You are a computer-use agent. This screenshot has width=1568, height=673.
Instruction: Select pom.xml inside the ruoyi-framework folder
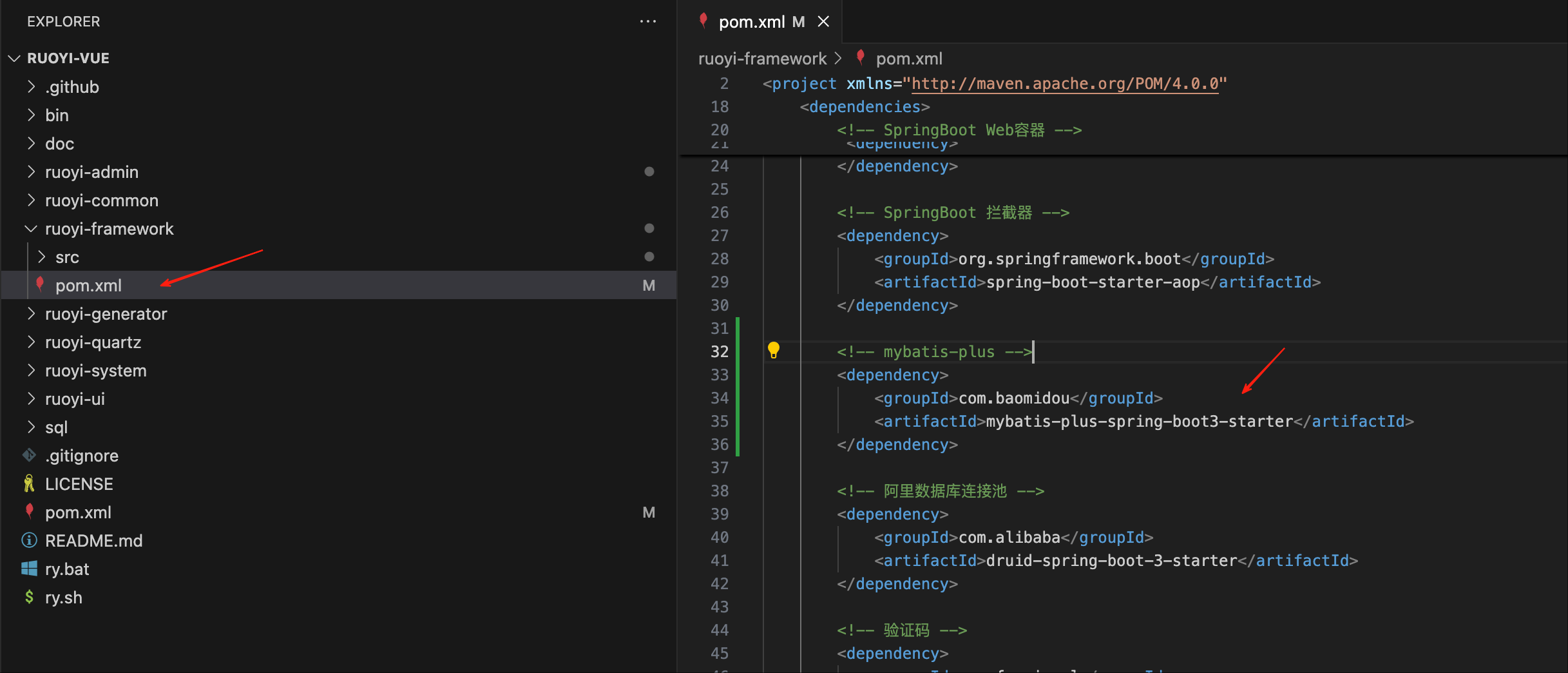[88, 286]
